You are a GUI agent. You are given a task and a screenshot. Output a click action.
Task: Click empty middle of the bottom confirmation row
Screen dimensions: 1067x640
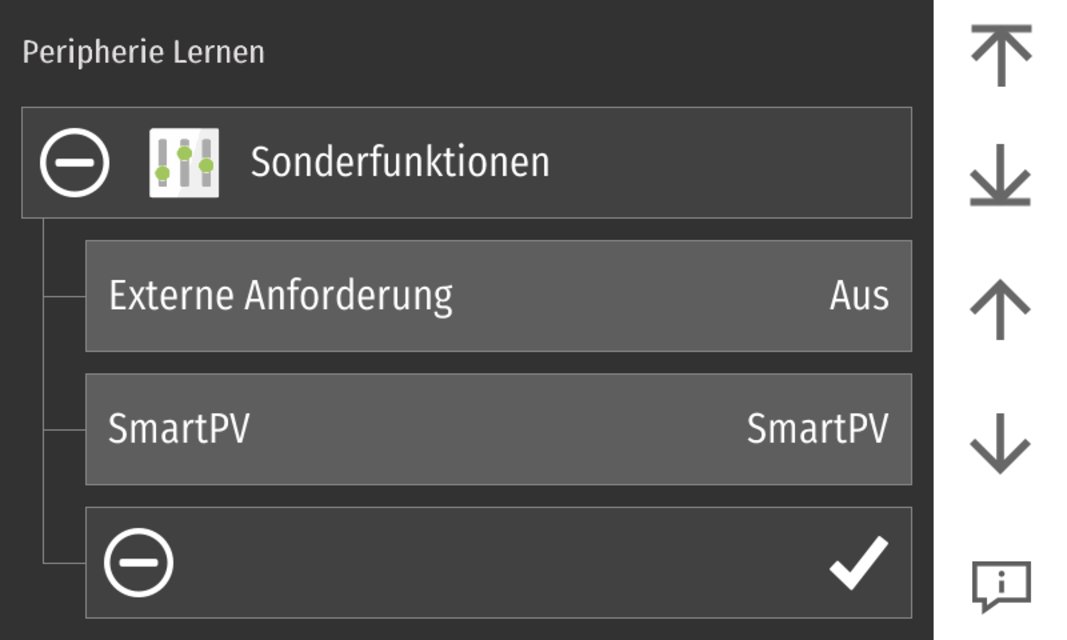[500, 563]
